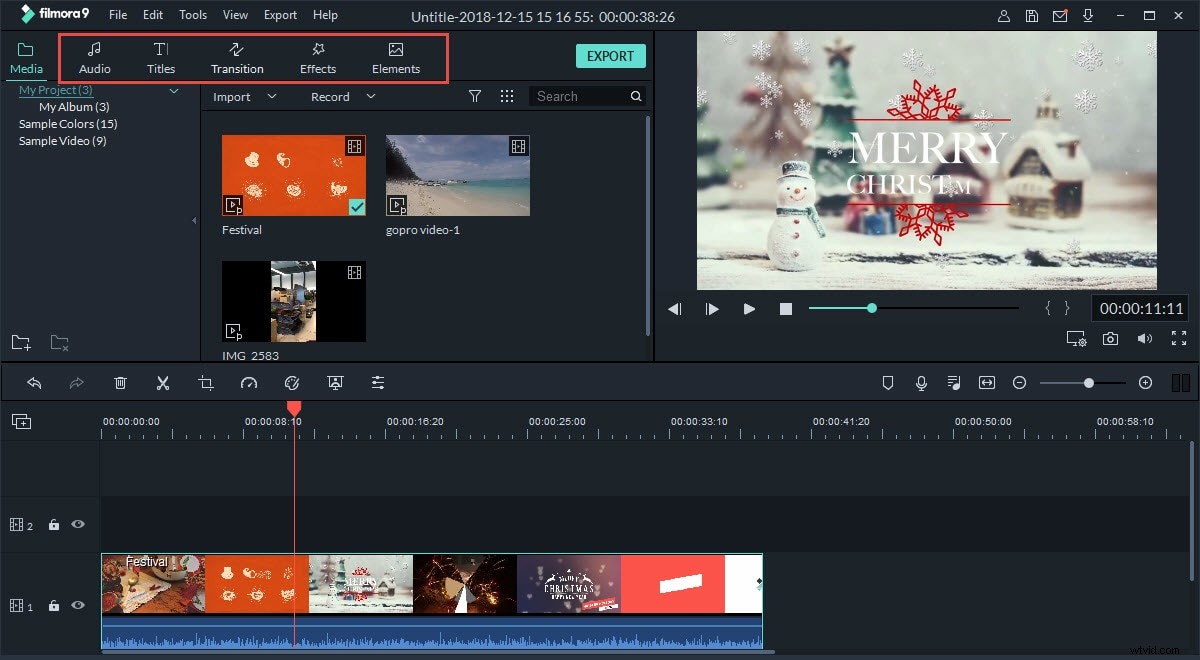
Task: Open the Tools menu
Action: click(x=192, y=14)
